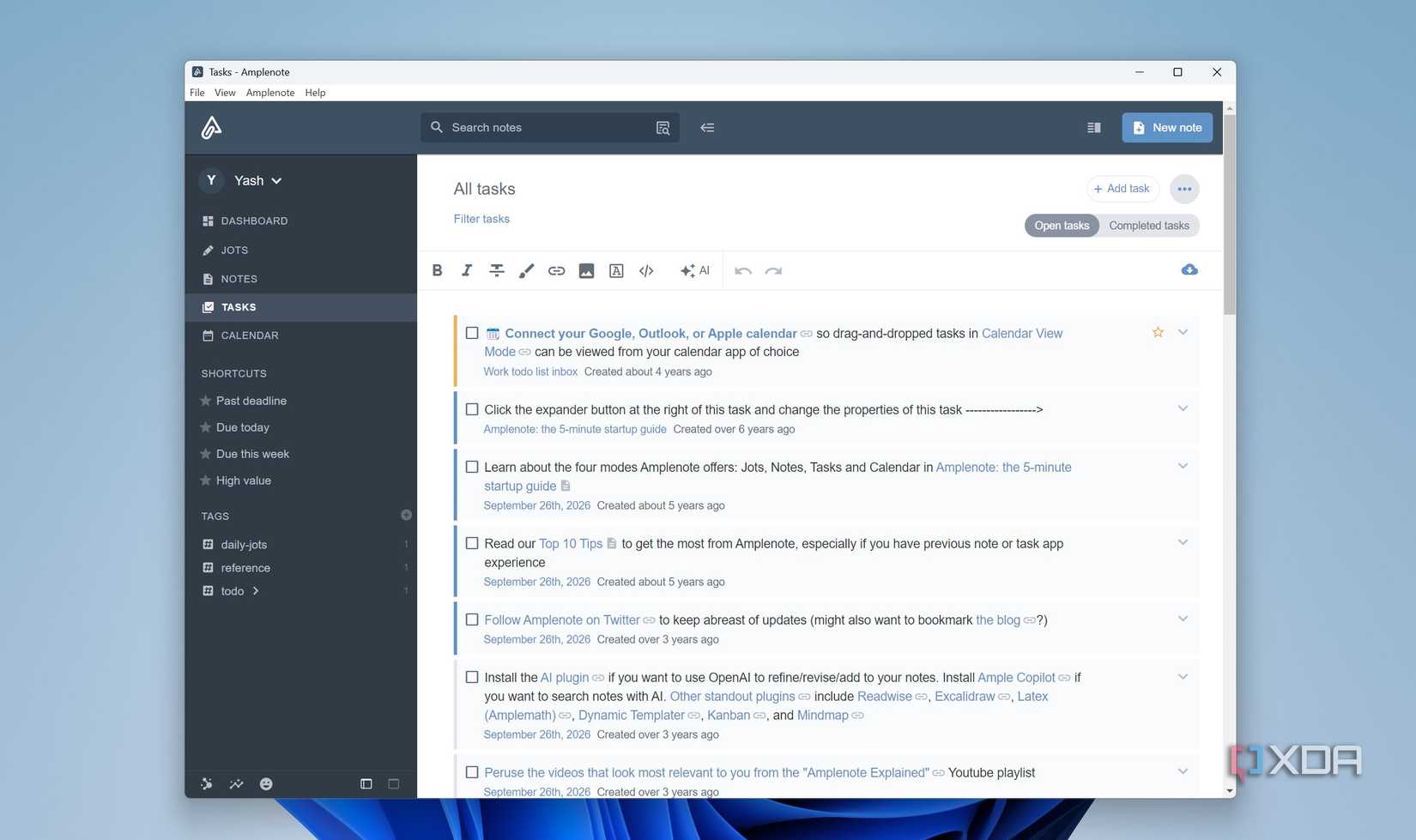The width and height of the screenshot is (1416, 840).
Task: Click the Amplenote logo icon
Action: click(x=211, y=128)
